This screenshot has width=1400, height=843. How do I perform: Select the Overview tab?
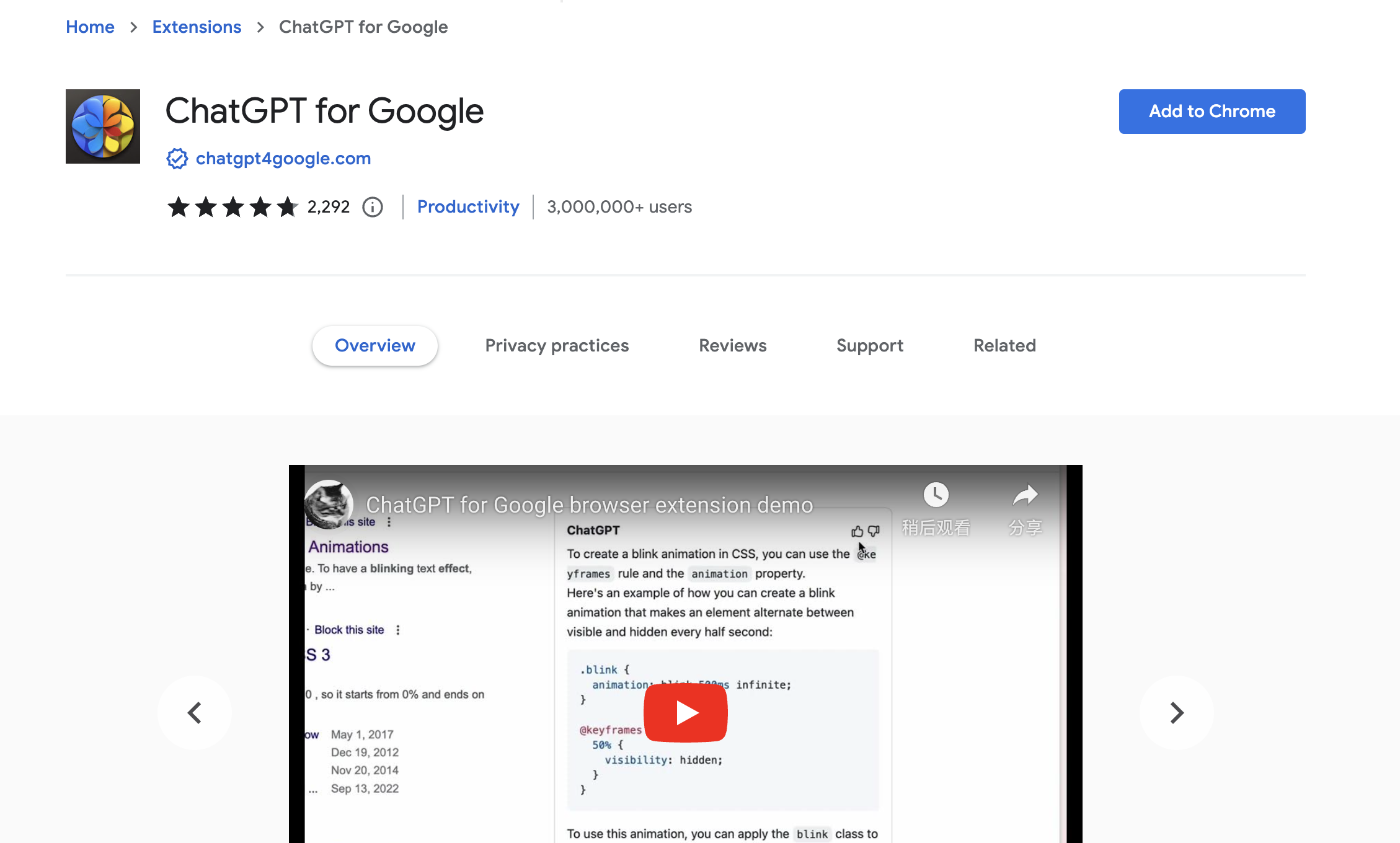click(x=374, y=345)
